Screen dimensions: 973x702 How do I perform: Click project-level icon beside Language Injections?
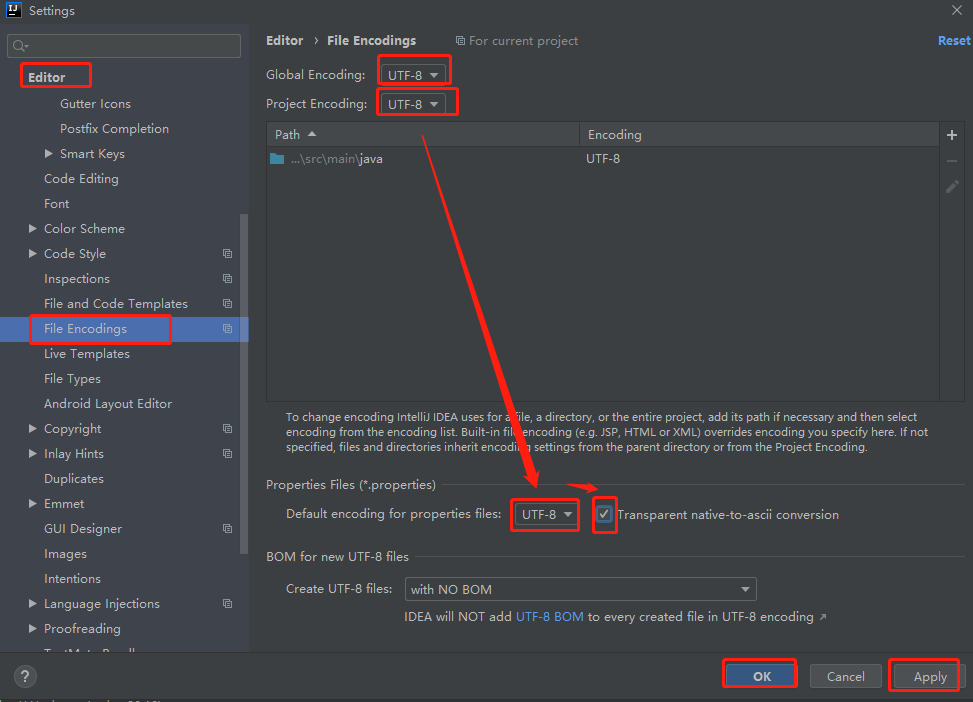pos(228,604)
